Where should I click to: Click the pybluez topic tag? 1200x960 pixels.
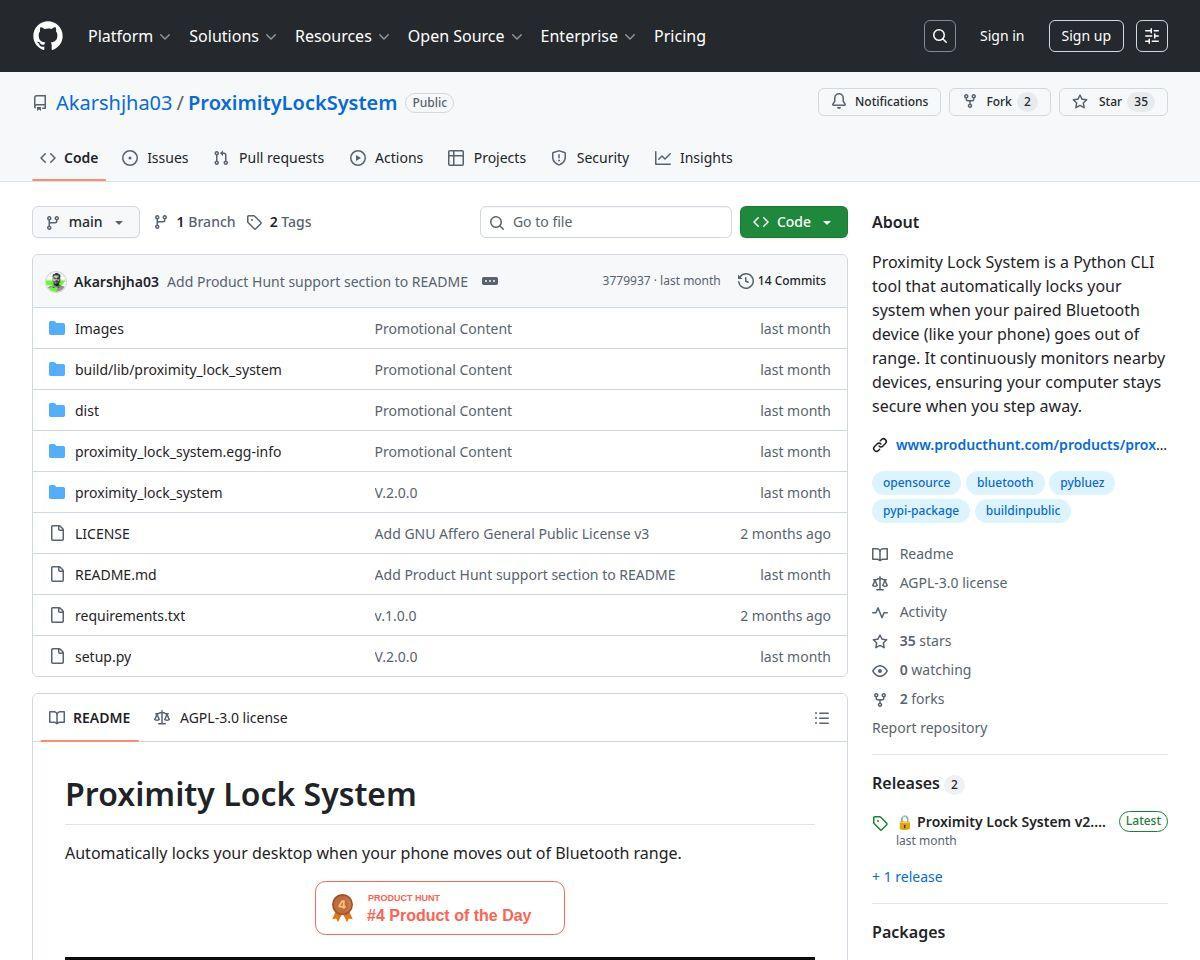click(x=1082, y=483)
